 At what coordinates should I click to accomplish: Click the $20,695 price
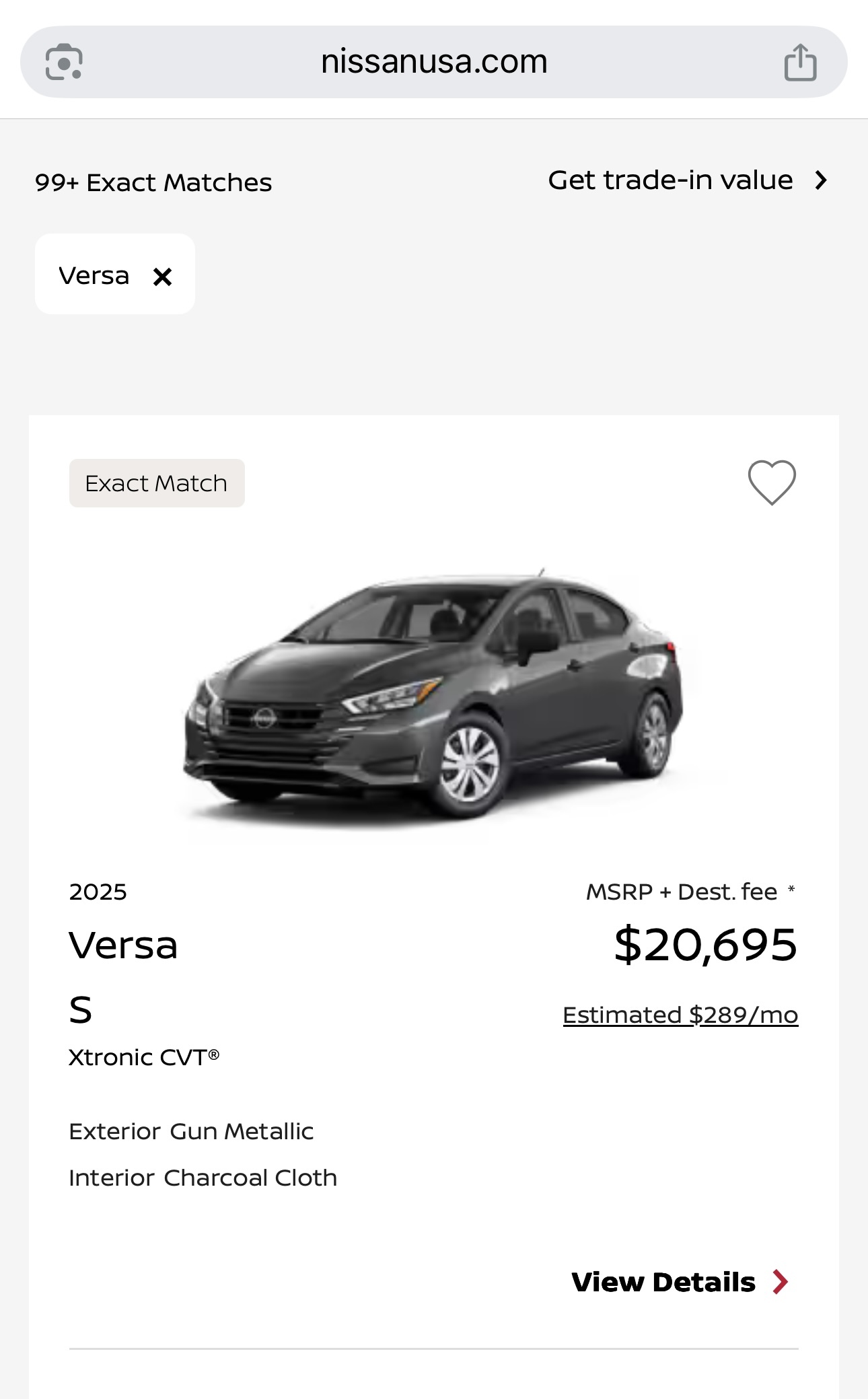[x=705, y=945]
